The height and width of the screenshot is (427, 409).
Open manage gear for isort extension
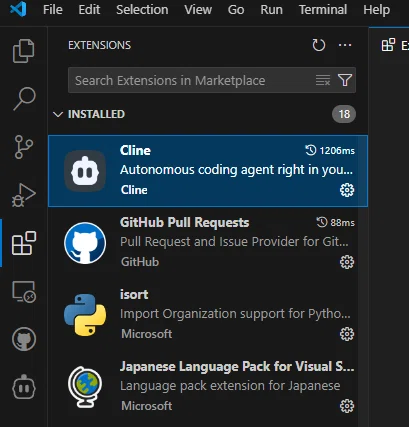(347, 334)
